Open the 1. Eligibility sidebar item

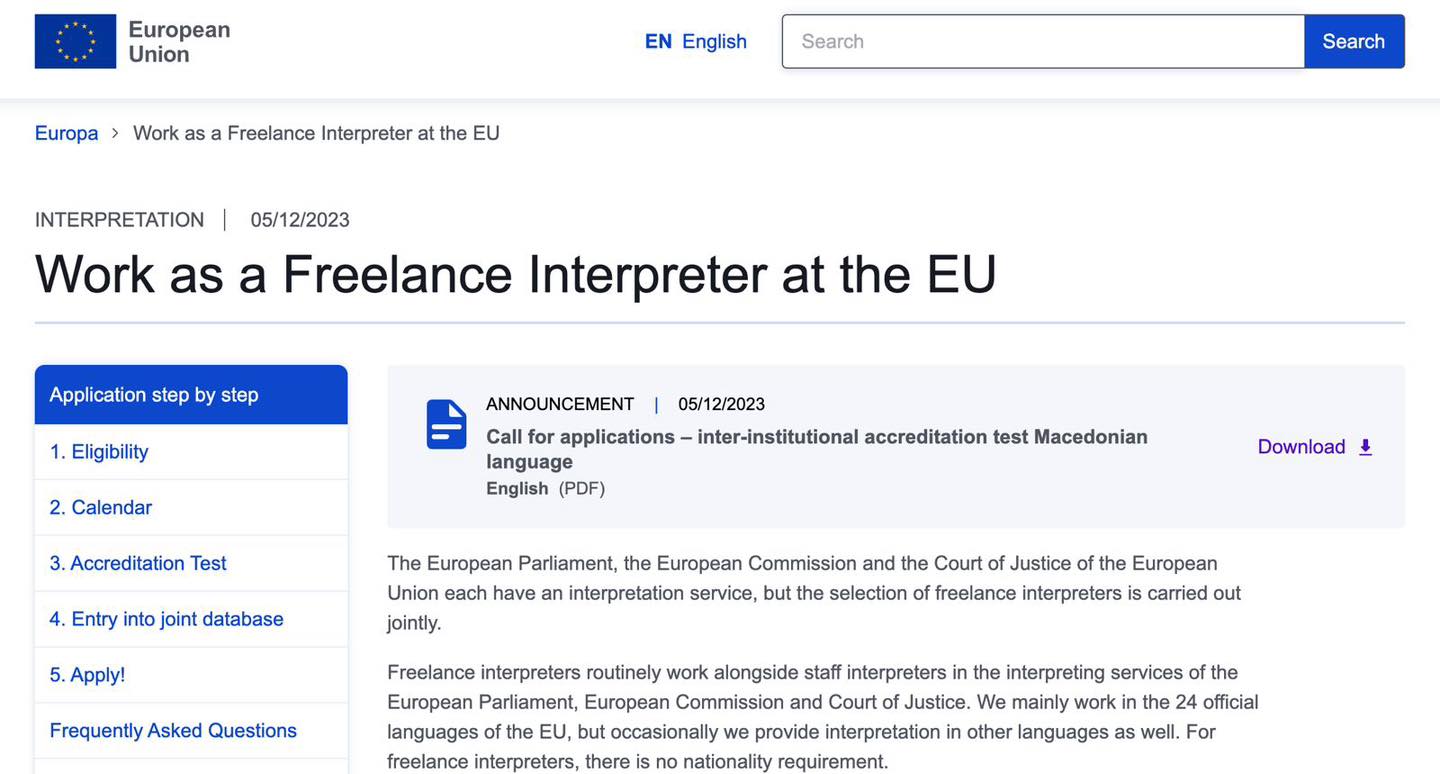(99, 452)
